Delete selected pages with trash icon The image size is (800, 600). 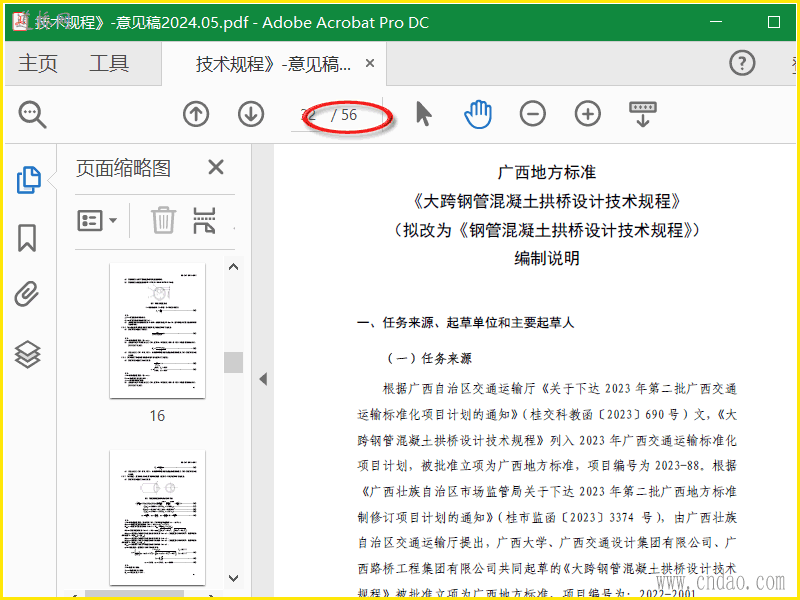pyautogui.click(x=163, y=220)
